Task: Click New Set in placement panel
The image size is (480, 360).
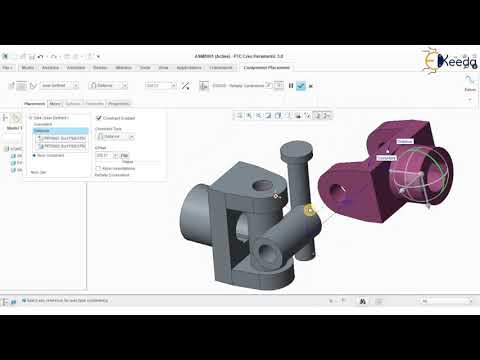Action: [x=38, y=172]
